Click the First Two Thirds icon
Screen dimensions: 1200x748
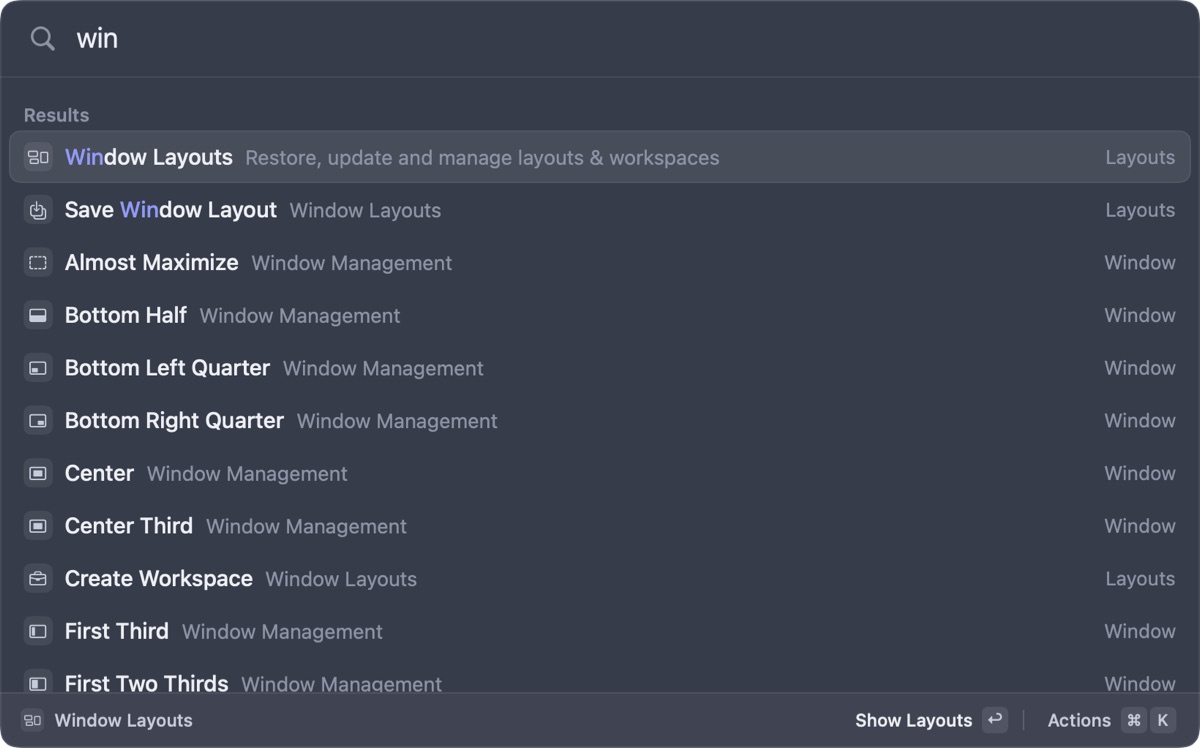(x=38, y=683)
